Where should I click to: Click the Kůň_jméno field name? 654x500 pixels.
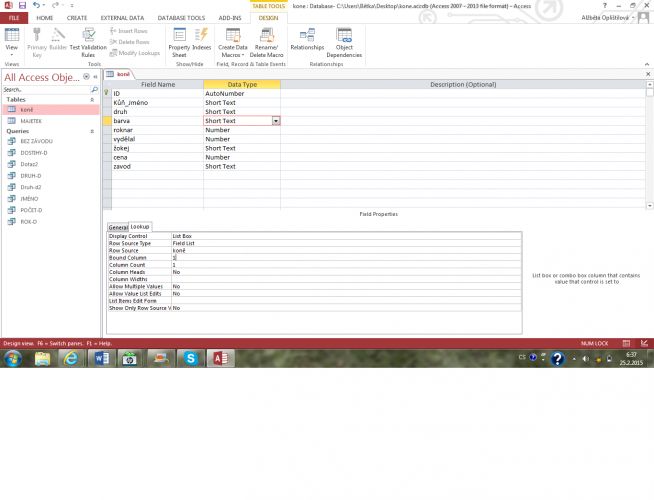[158, 103]
